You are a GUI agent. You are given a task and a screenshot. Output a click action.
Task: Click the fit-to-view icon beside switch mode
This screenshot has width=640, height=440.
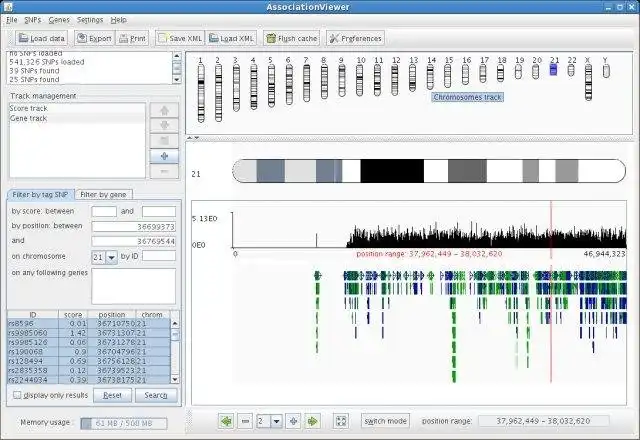click(x=341, y=421)
